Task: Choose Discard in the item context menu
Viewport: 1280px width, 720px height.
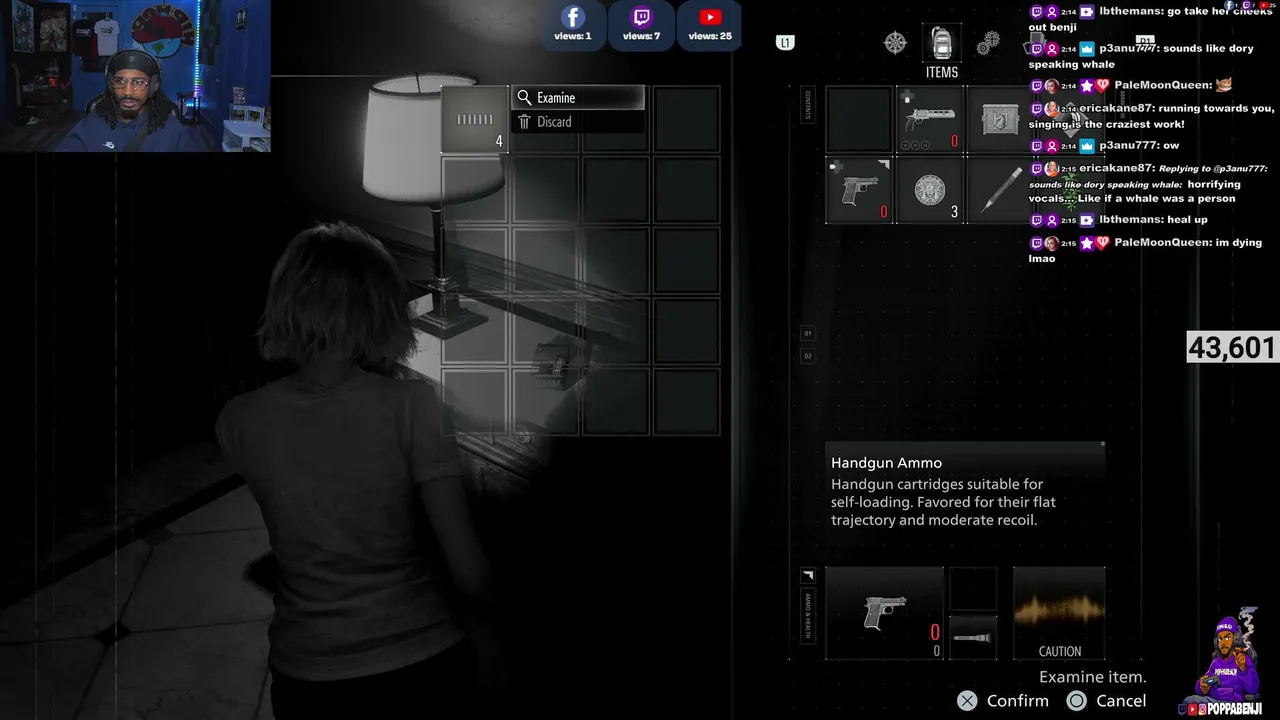Action: 578,122
